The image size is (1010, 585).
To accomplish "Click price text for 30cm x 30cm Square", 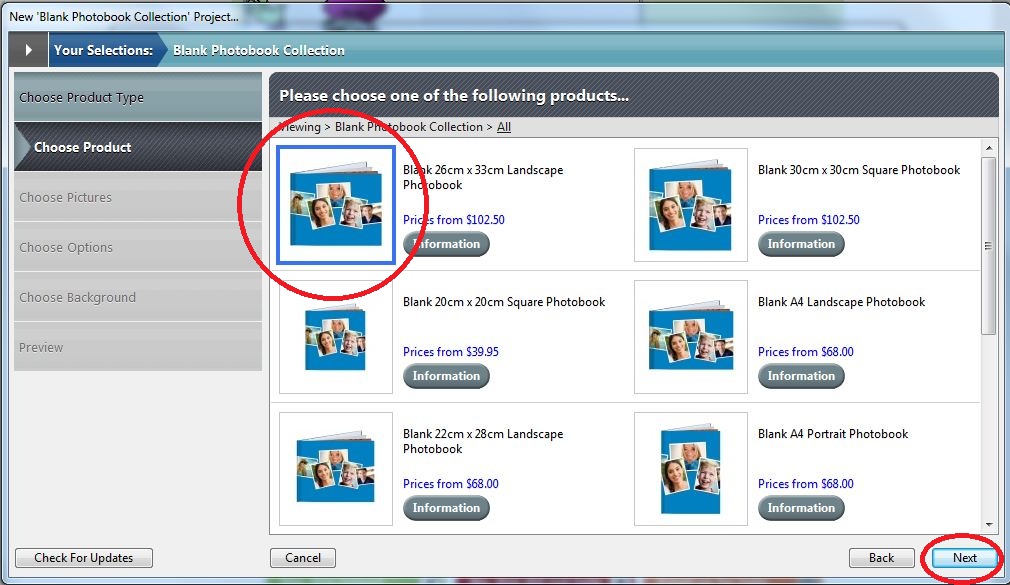I will [x=808, y=220].
